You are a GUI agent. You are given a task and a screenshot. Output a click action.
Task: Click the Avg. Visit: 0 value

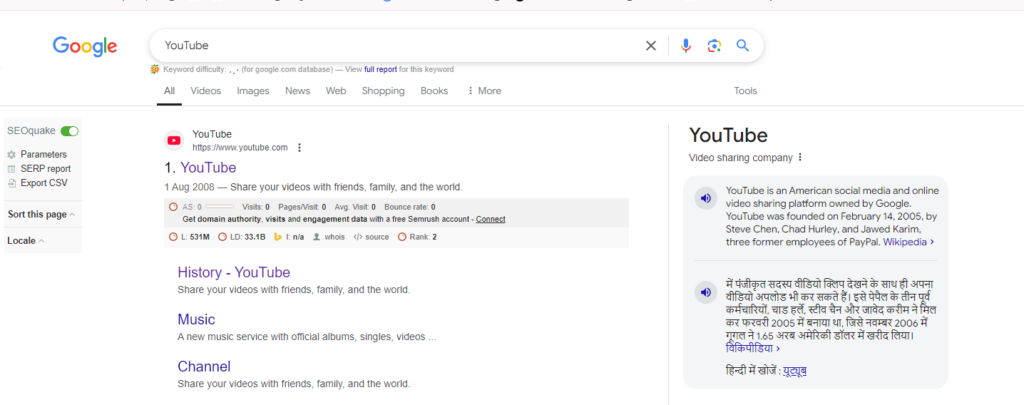[x=355, y=207]
